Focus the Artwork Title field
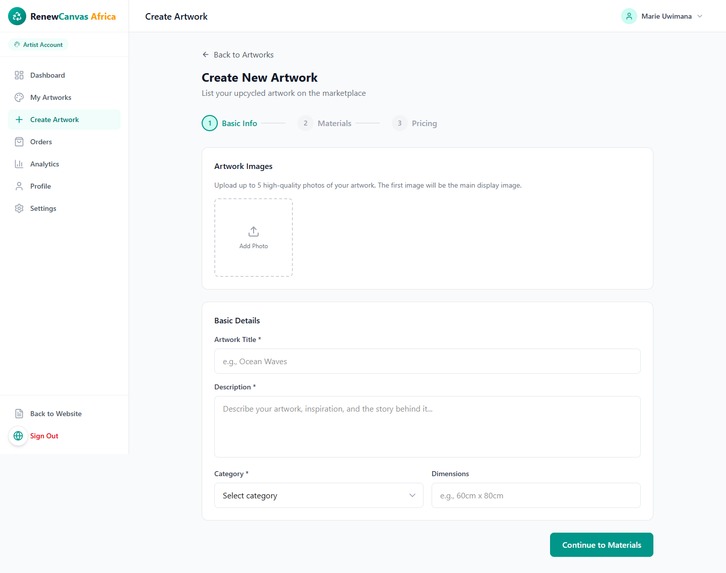The width and height of the screenshot is (726, 573). [427, 361]
